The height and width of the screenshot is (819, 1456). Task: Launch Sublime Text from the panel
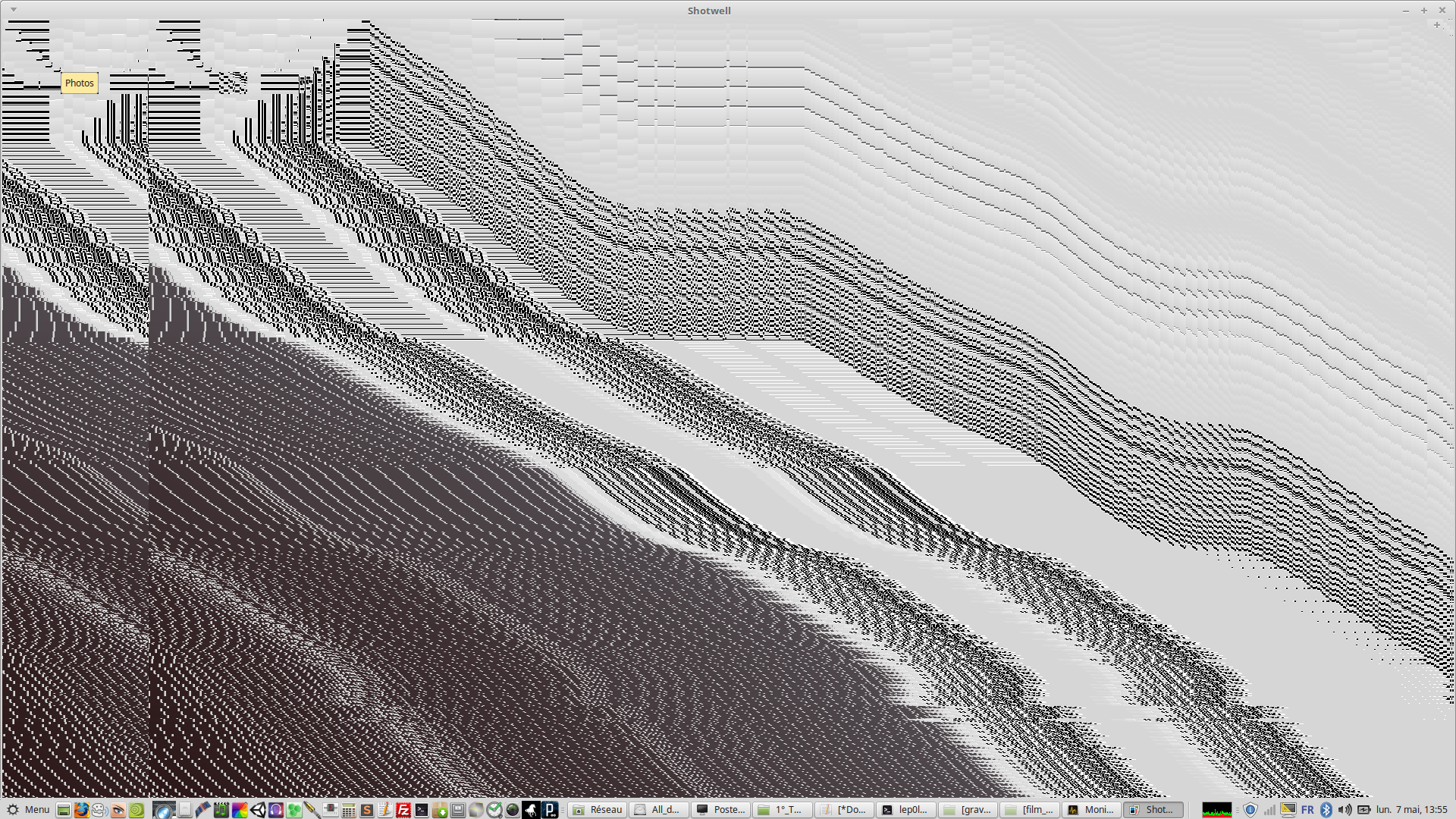pyautogui.click(x=366, y=810)
